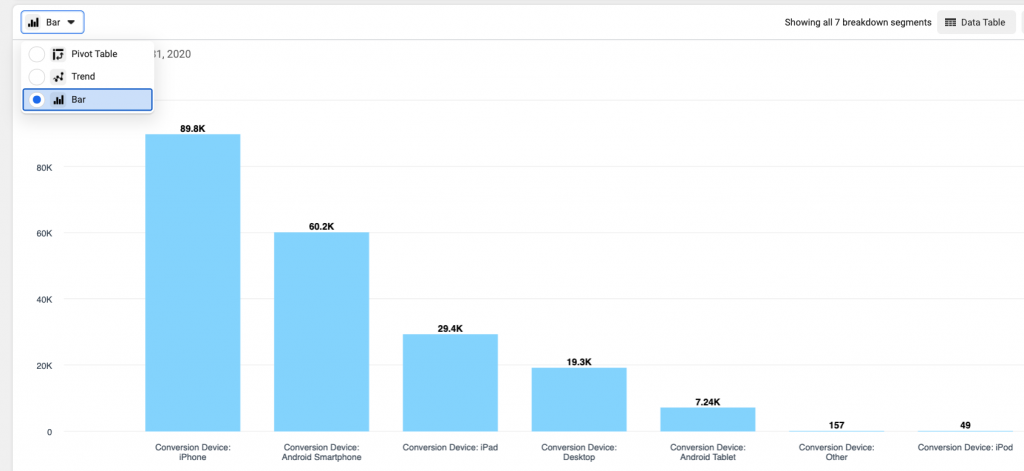Click the Trend line icon
This screenshot has width=1024, height=471.
click(58, 76)
